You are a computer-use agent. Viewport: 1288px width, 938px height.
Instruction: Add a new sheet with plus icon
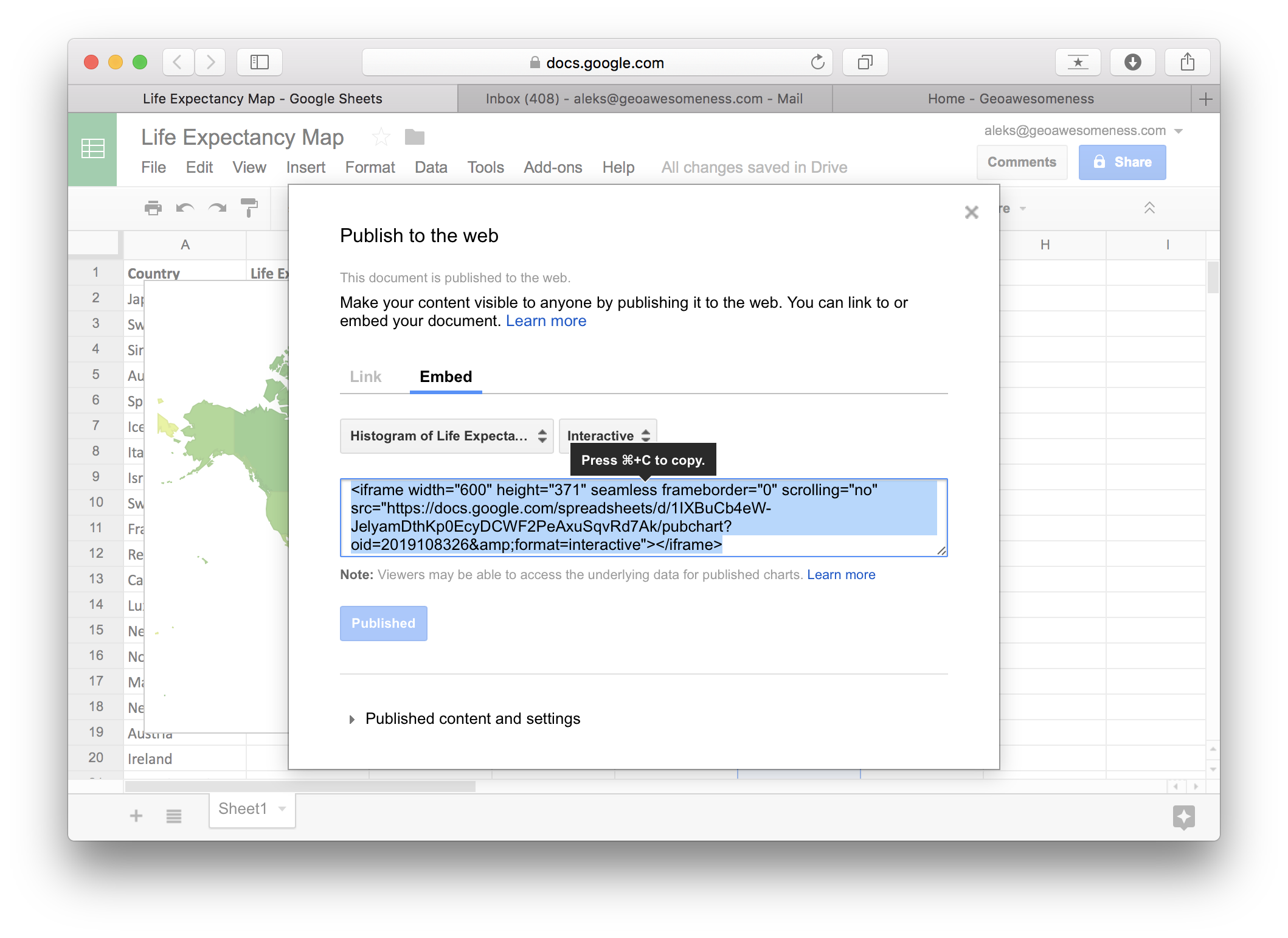(136, 816)
